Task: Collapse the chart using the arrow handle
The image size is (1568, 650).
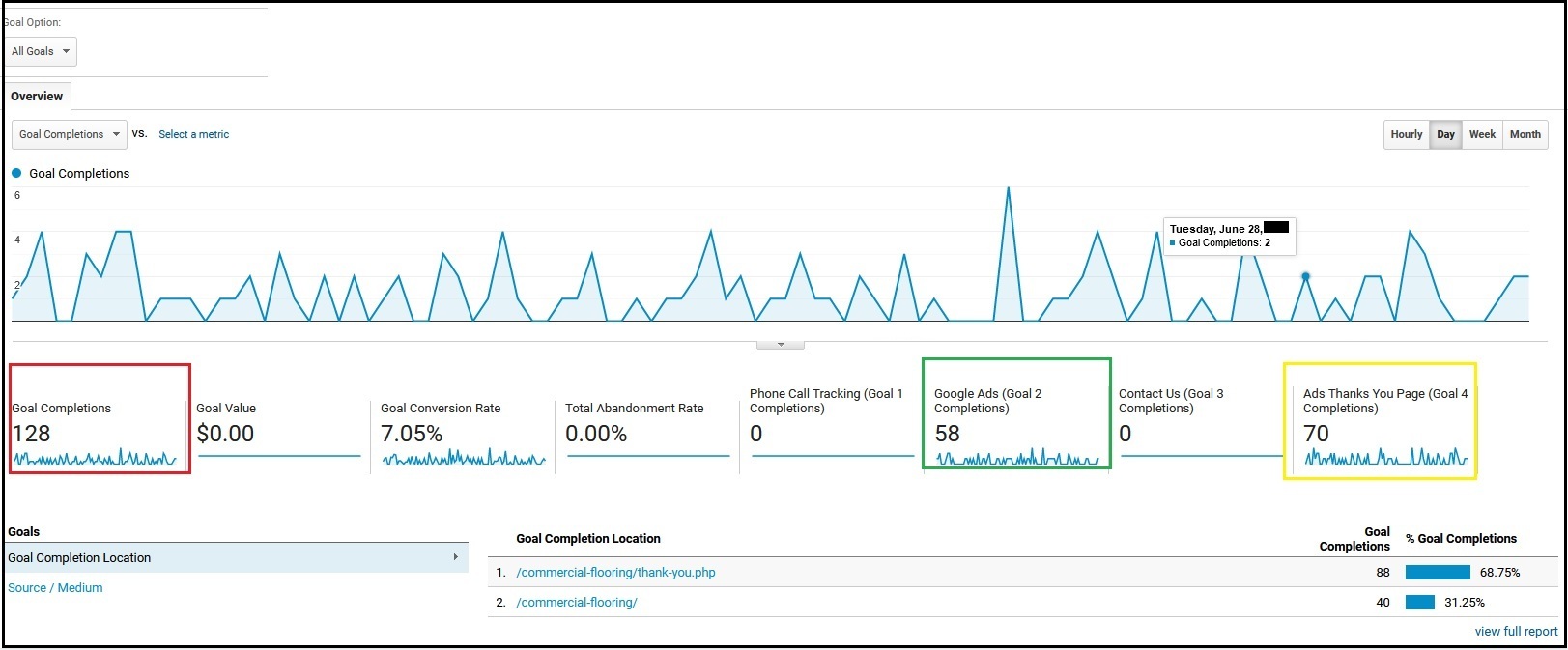Action: (781, 344)
